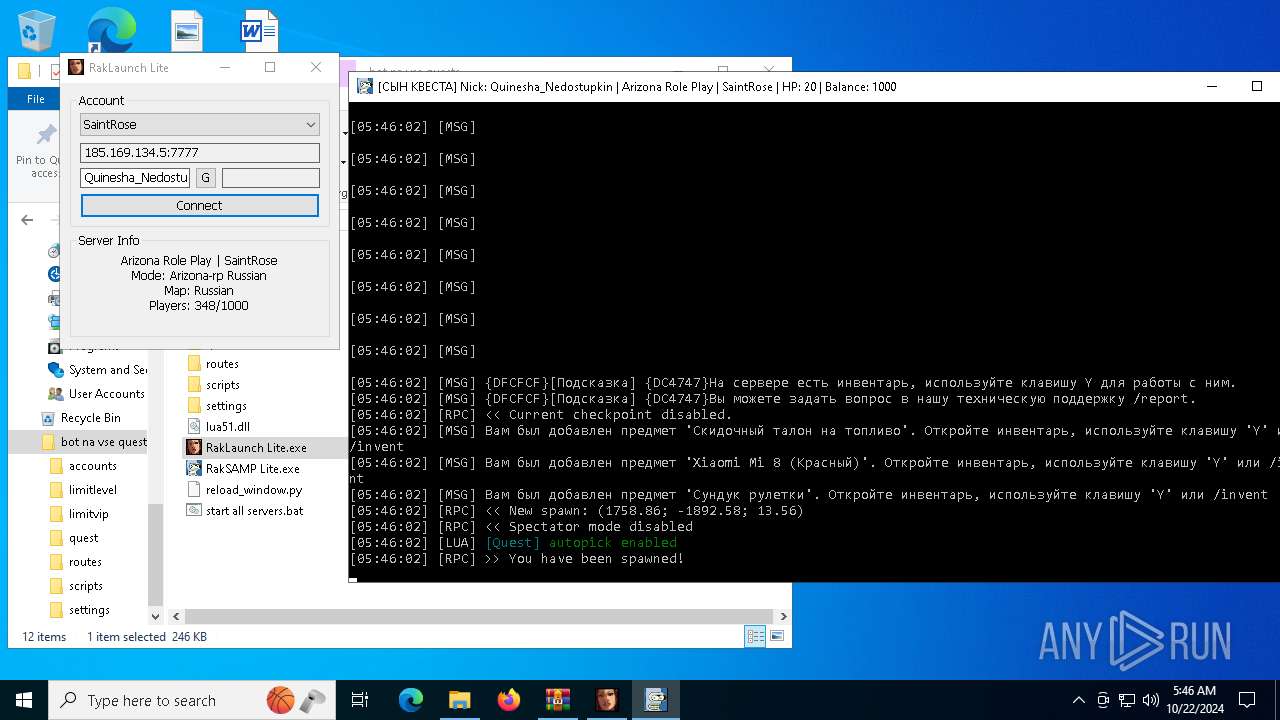Open the clock showing 5:46 AM

tap(1193, 700)
